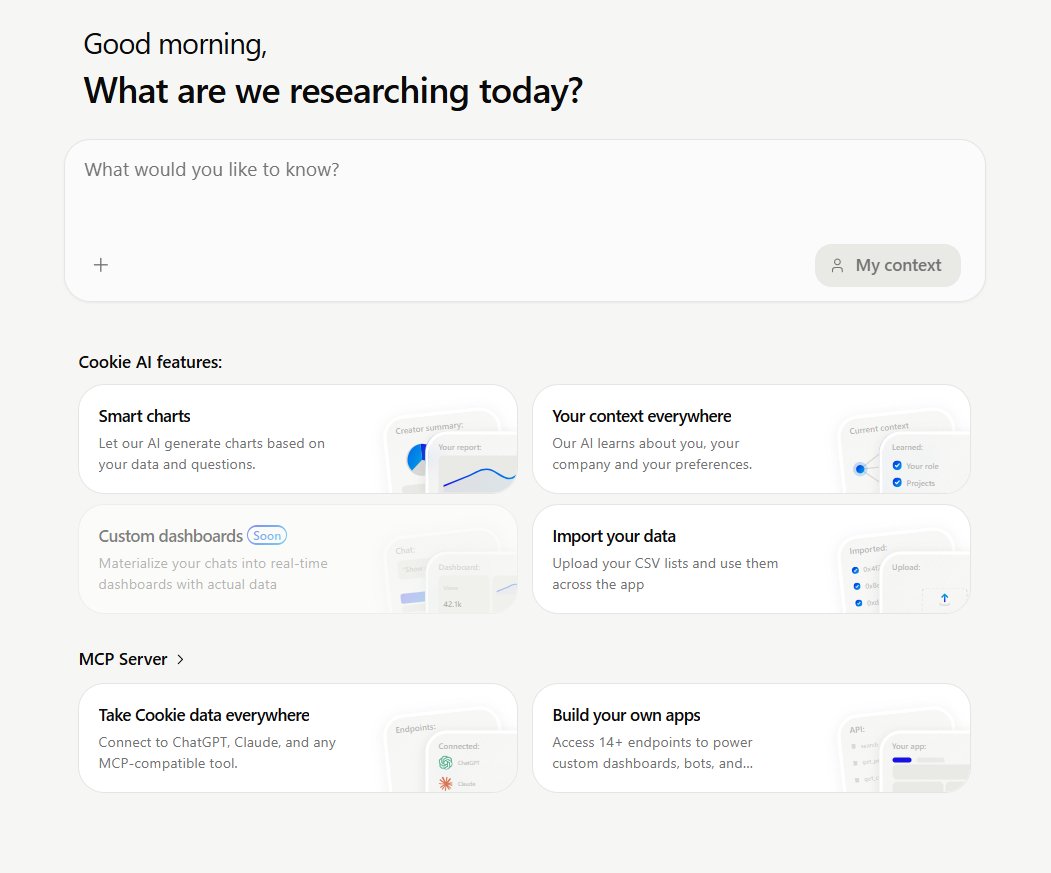Click 'What are we researching today?' headline
1051x873 pixels.
pos(333,91)
